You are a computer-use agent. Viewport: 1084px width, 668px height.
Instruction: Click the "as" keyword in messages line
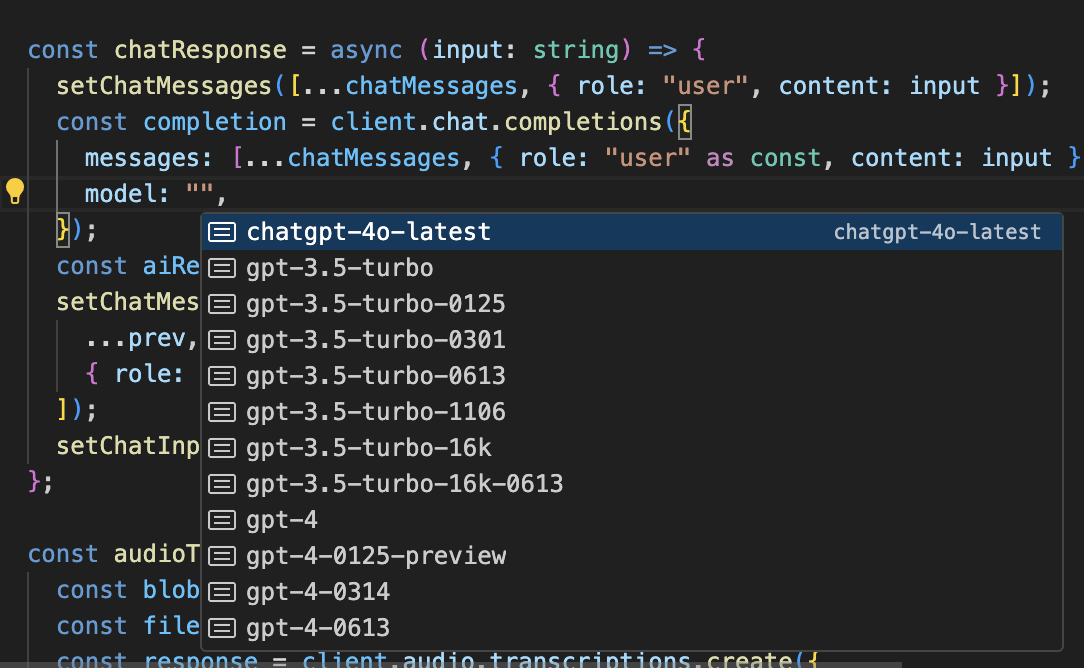(720, 158)
